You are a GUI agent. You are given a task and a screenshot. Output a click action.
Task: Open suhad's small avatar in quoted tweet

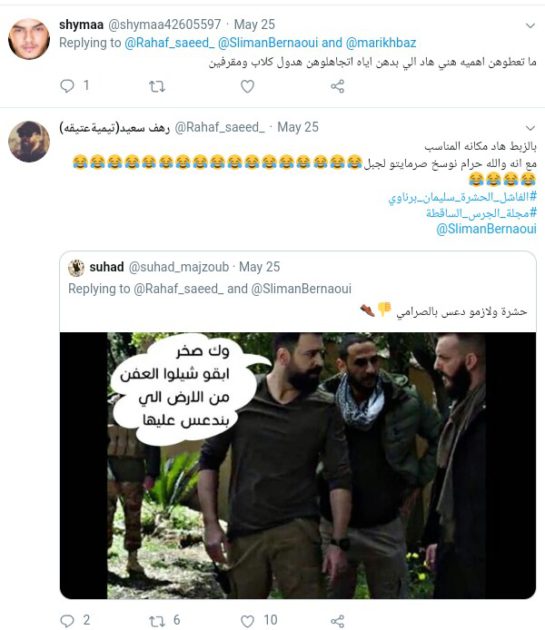click(x=76, y=268)
